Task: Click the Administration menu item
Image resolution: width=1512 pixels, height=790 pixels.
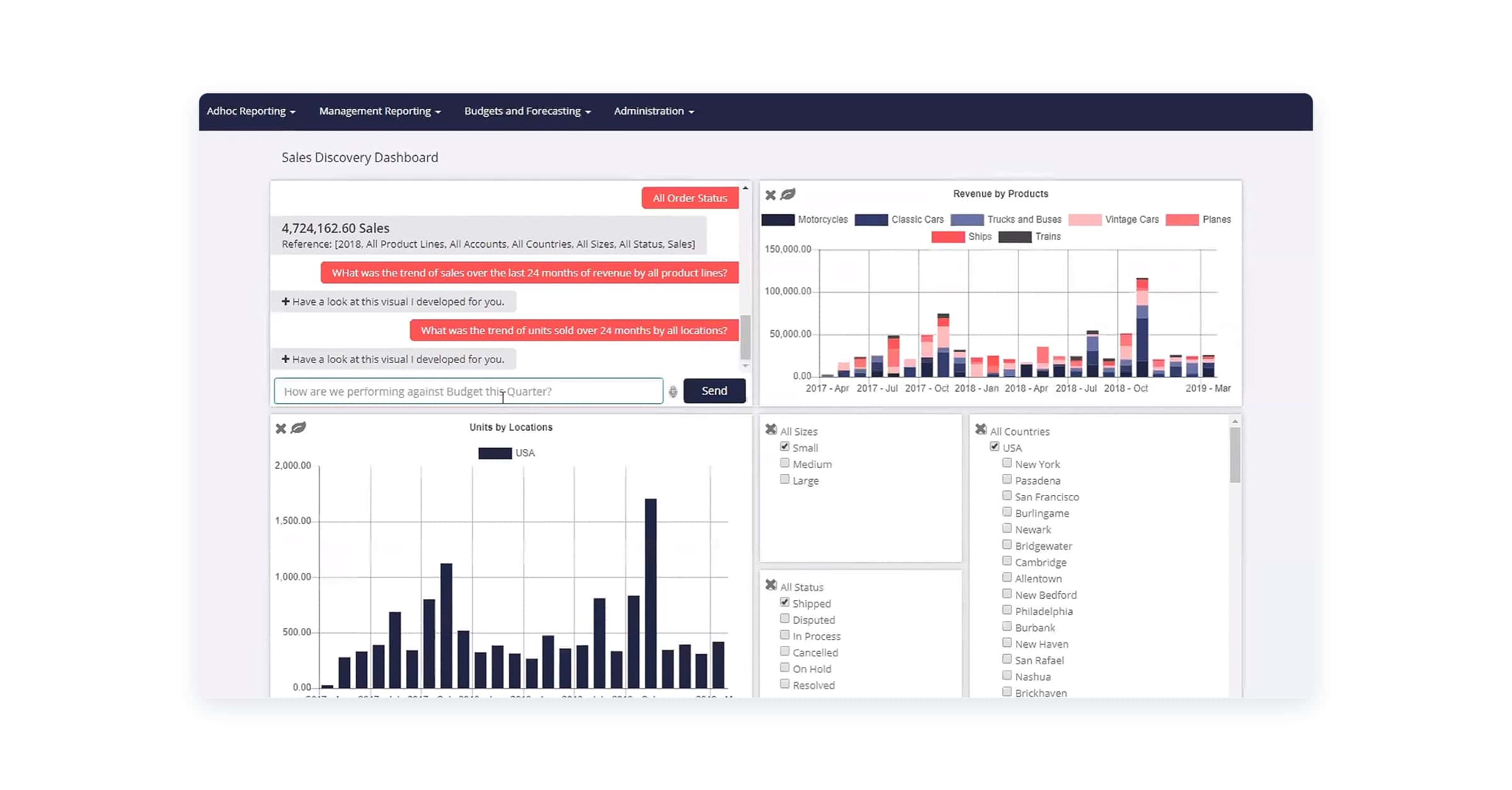Action: (x=653, y=111)
